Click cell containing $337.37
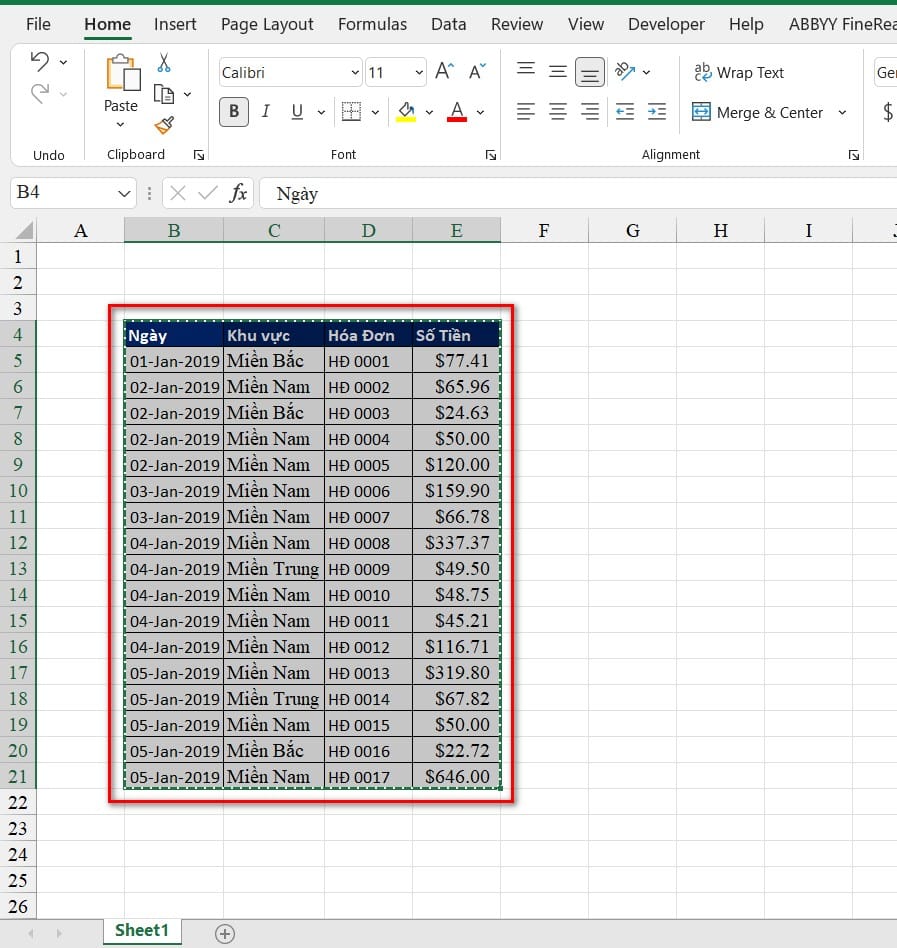The image size is (897, 948). 456,542
